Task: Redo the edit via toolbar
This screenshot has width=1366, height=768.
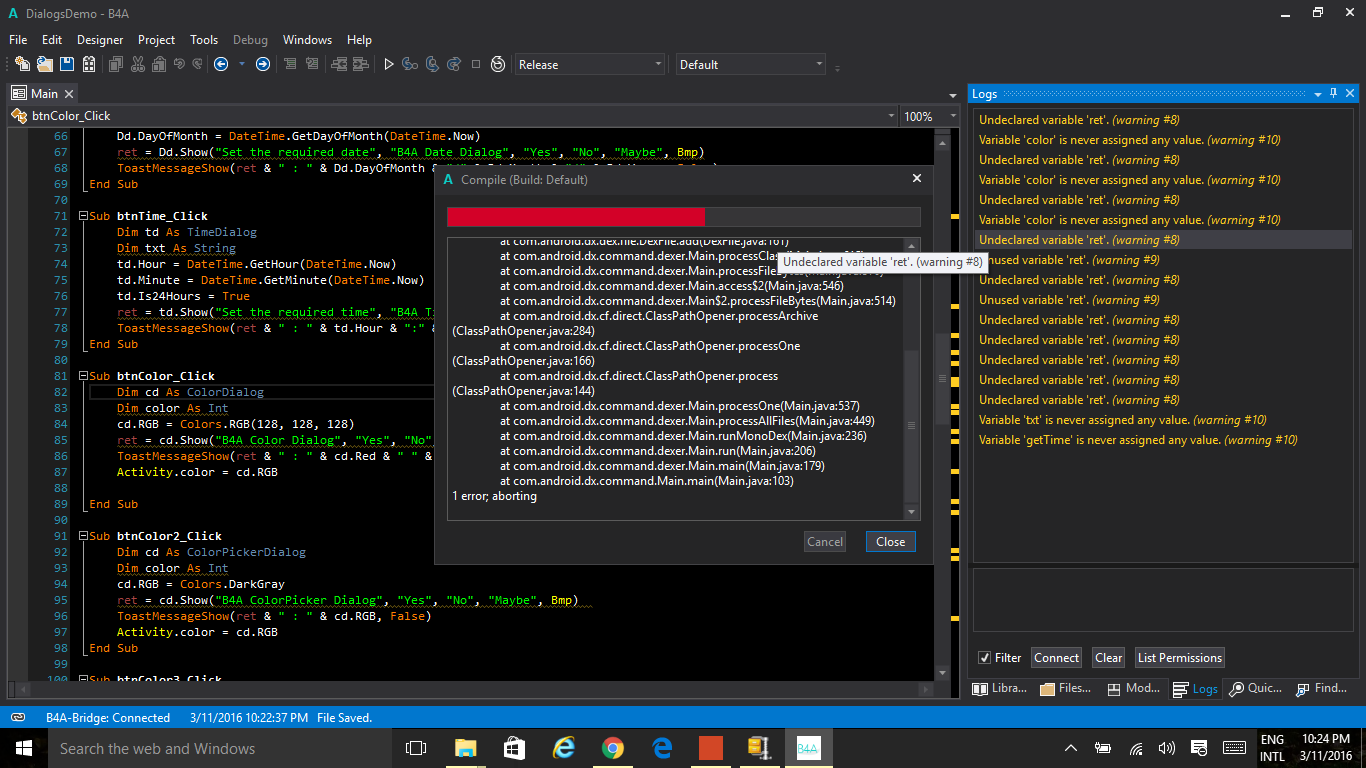Action: click(x=197, y=64)
